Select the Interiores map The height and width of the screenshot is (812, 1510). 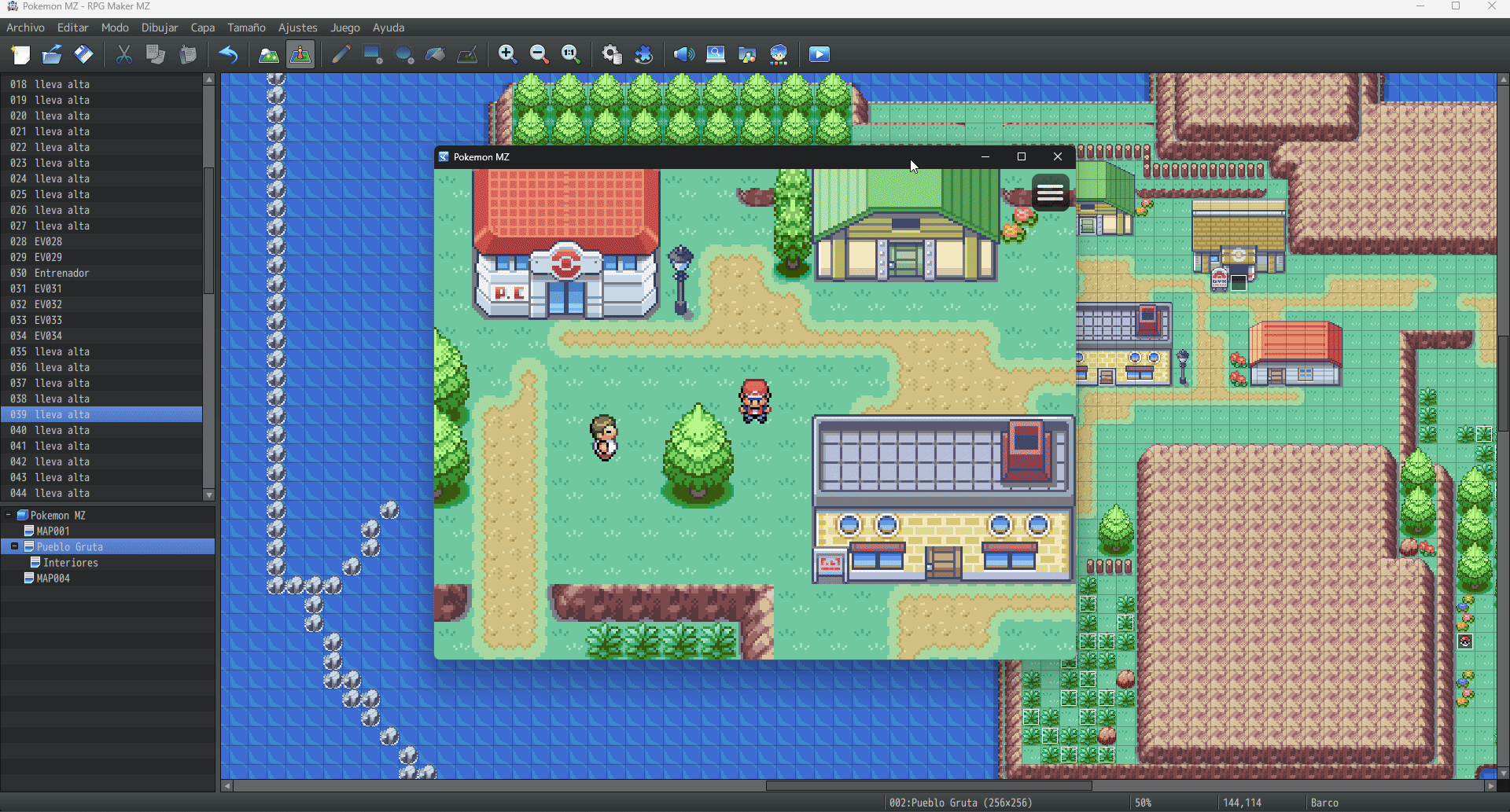[x=70, y=563]
